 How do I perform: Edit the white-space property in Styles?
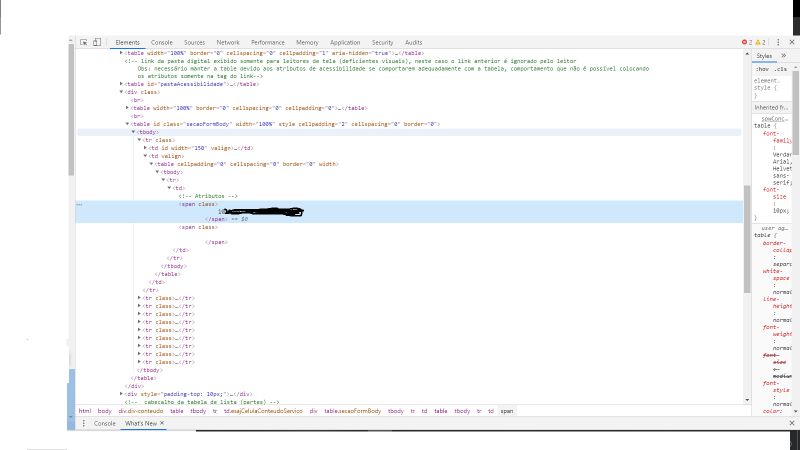pos(776,274)
